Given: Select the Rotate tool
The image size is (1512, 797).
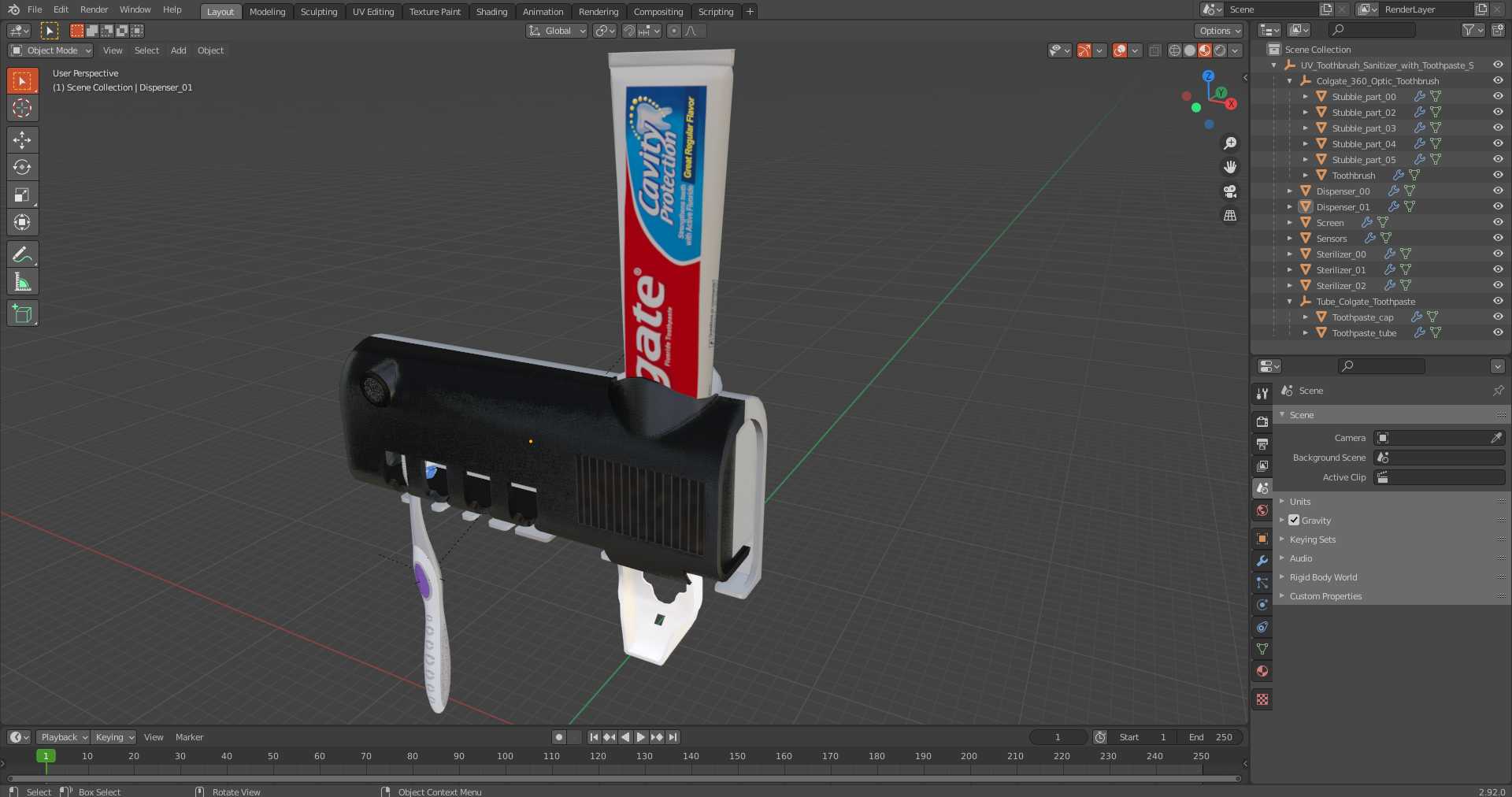Looking at the screenshot, I should 22,167.
